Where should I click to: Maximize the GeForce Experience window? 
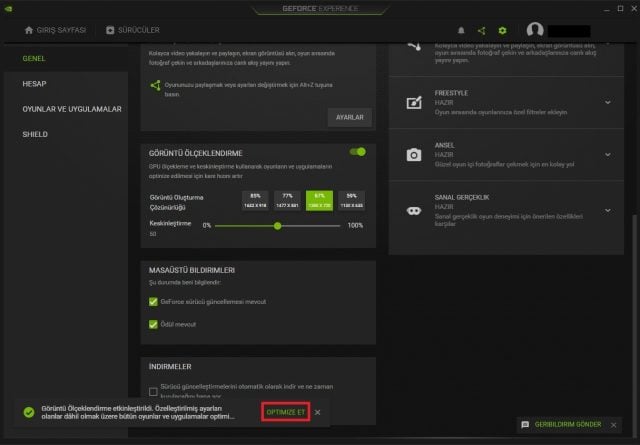[620, 9]
